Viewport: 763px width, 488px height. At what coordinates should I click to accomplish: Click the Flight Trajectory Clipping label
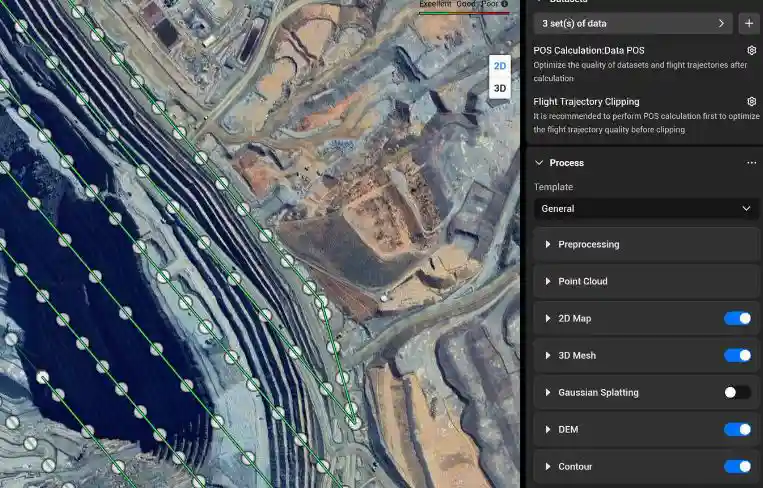point(586,102)
